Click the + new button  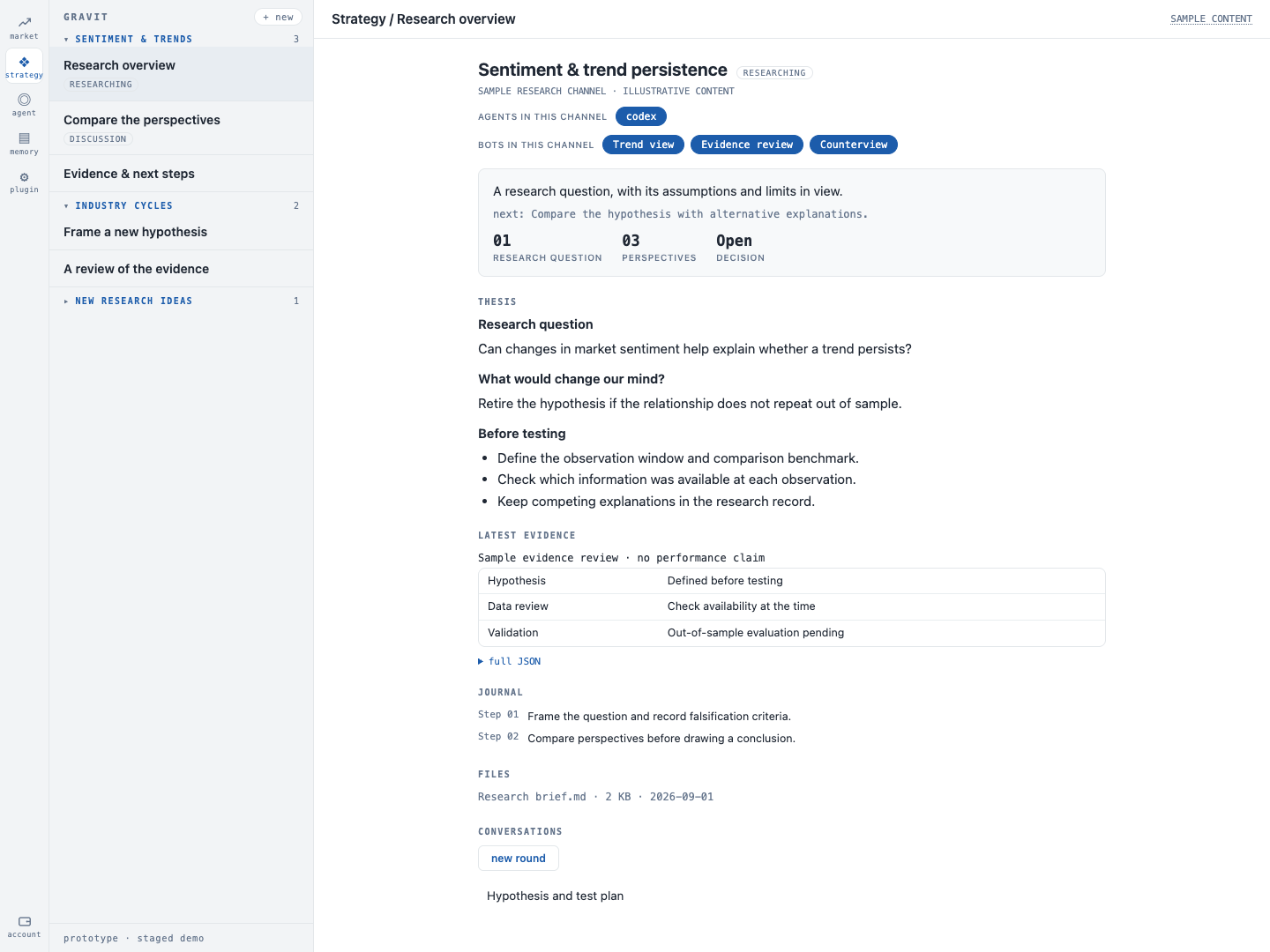(x=278, y=17)
